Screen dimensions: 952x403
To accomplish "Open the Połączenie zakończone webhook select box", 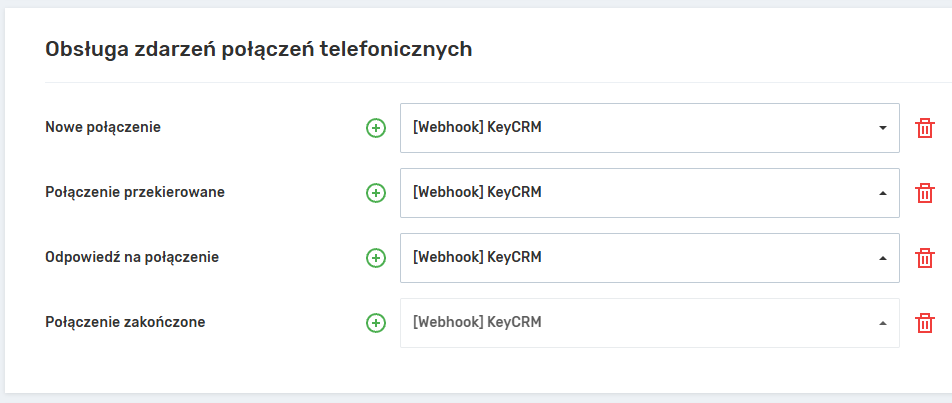I will click(x=640, y=323).
